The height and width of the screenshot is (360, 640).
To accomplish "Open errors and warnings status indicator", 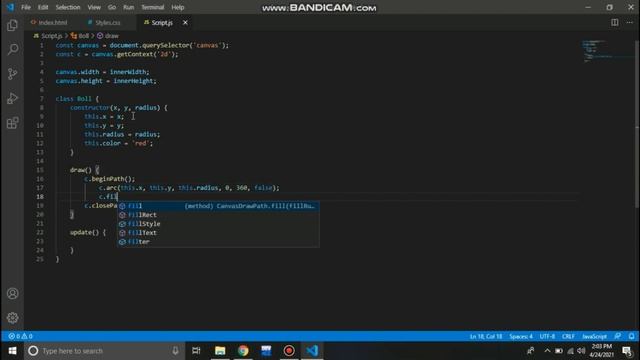I will tap(20, 336).
